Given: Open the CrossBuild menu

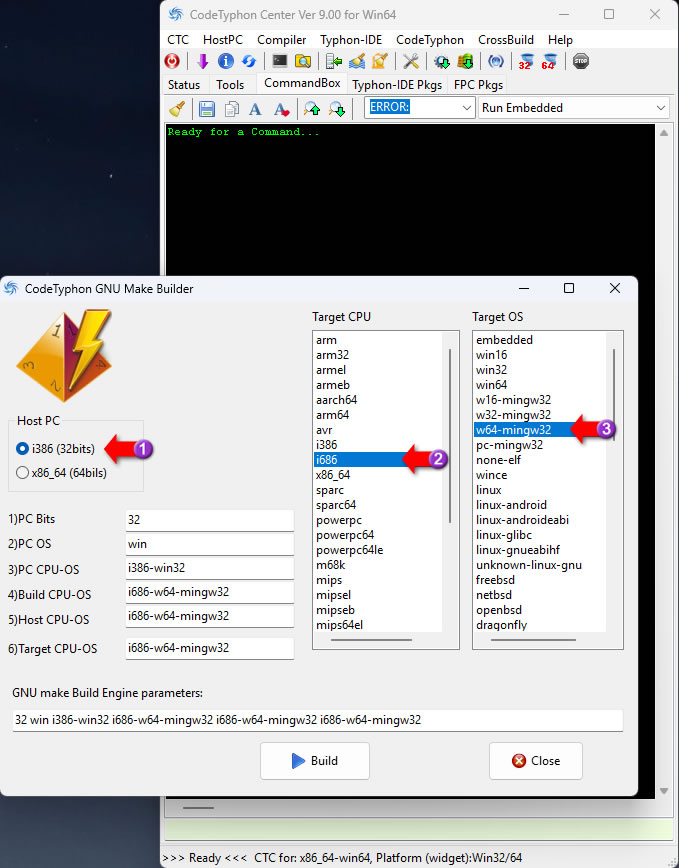Looking at the screenshot, I should click(x=505, y=40).
